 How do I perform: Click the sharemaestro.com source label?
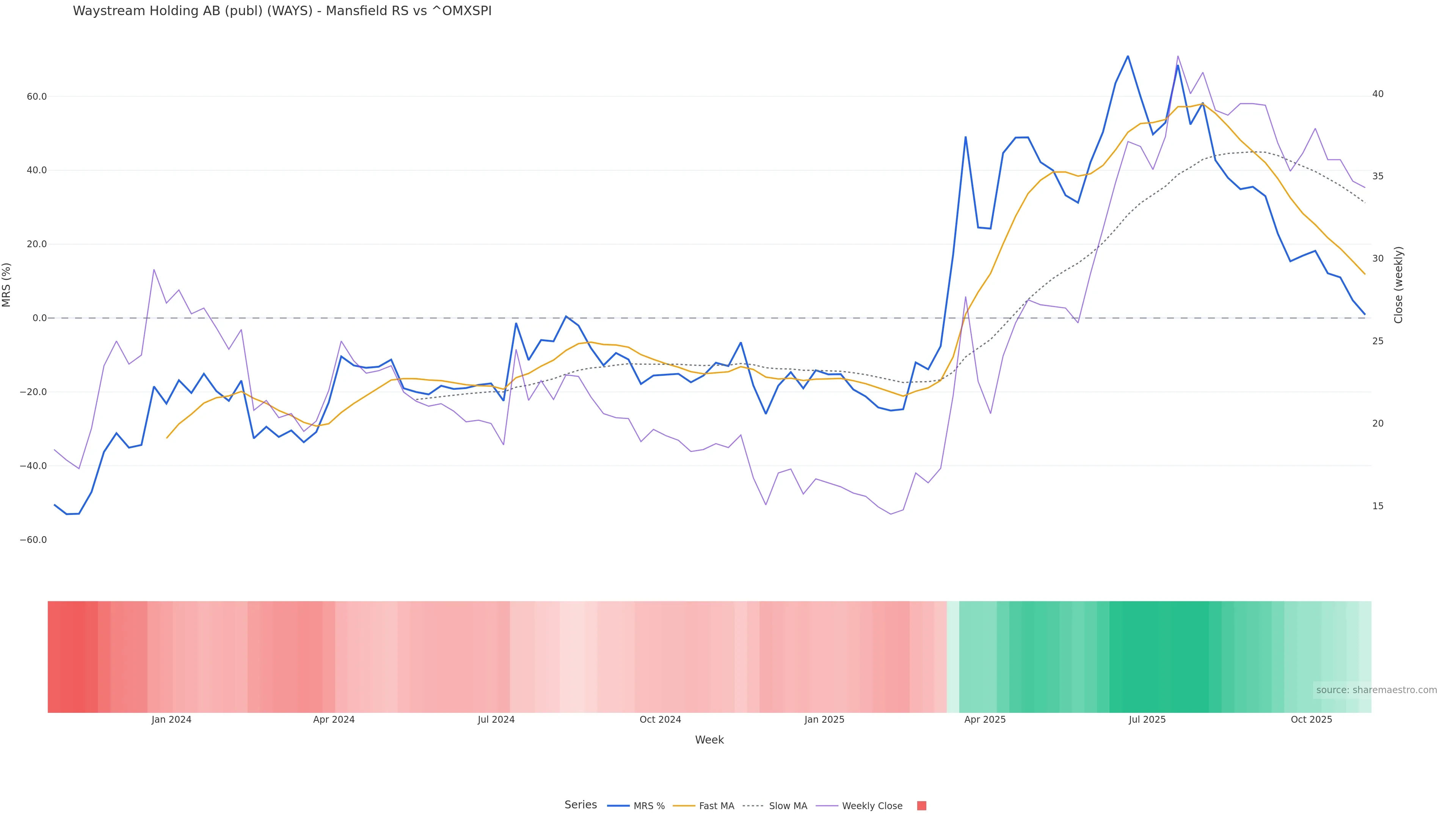[1376, 690]
